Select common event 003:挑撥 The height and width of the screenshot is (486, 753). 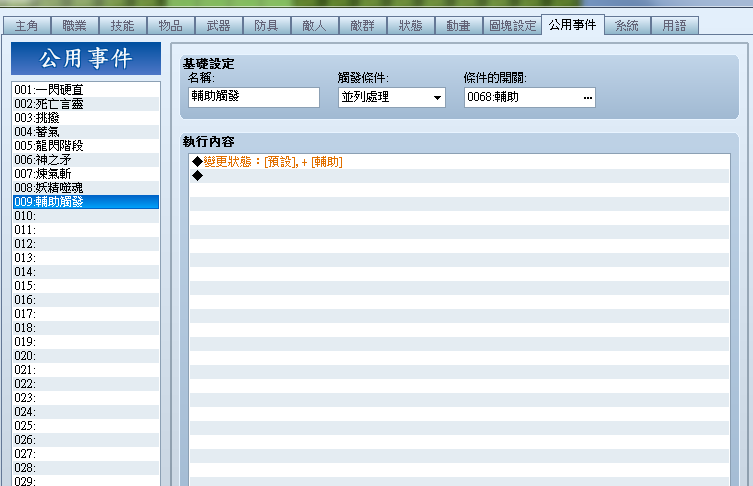click(x=86, y=118)
